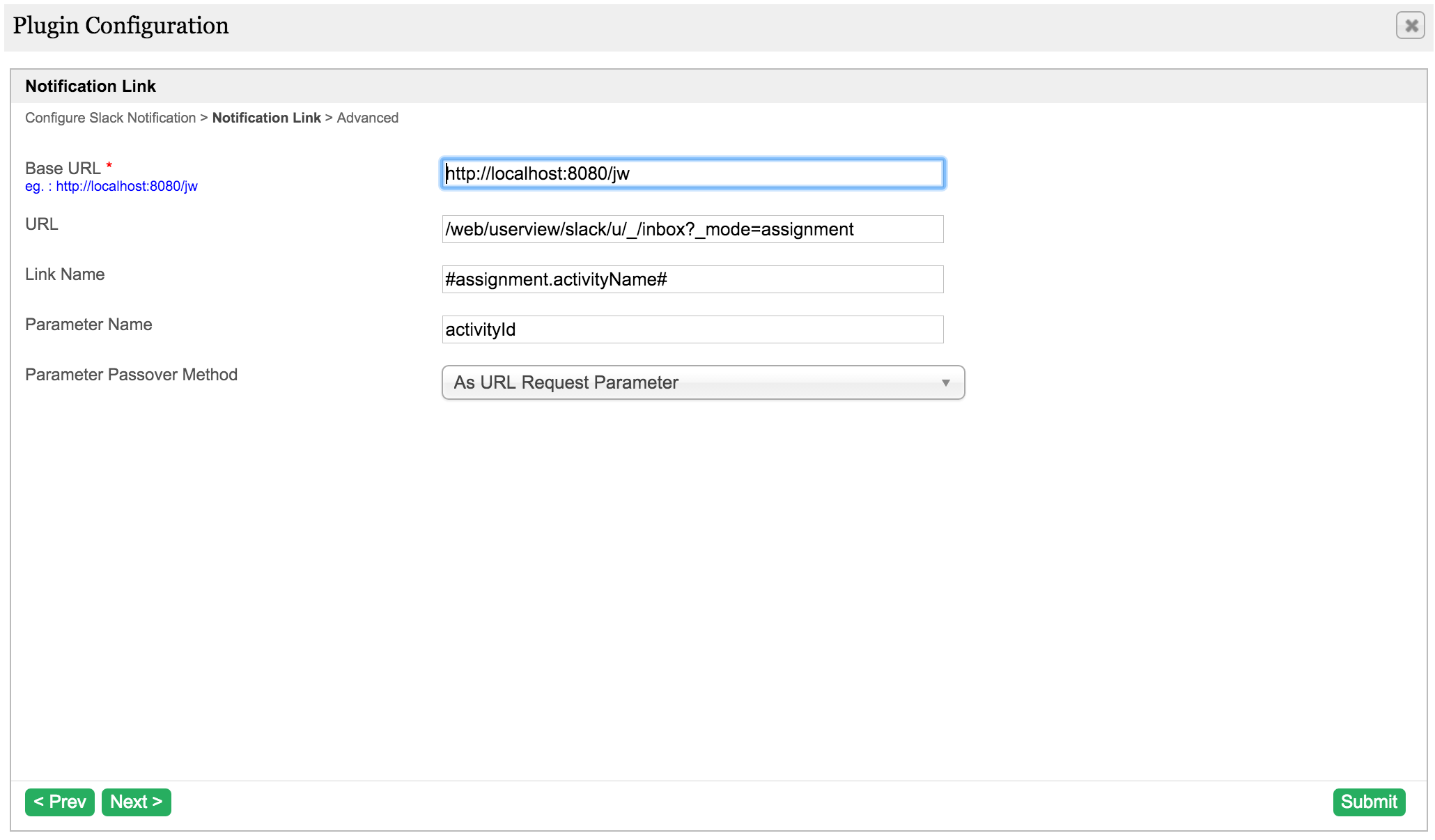The image size is (1435, 840).
Task: Focus the Base URL input field
Action: coord(692,173)
